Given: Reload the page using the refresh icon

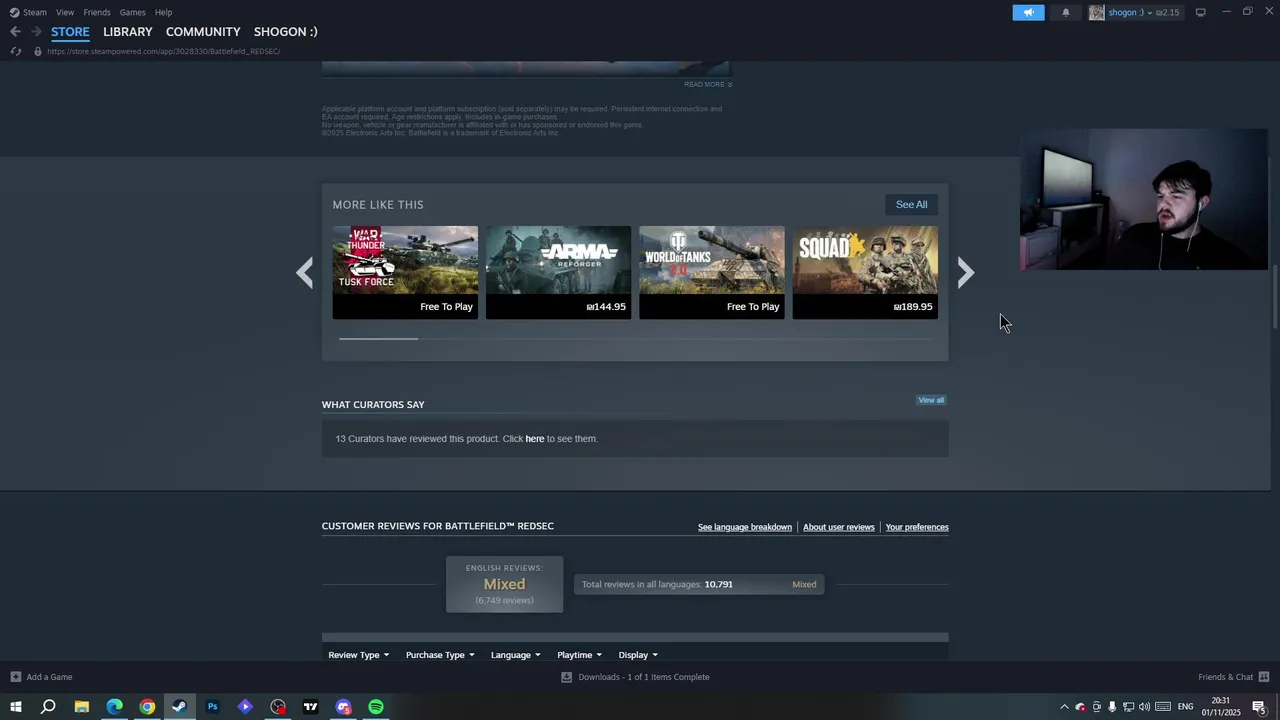Looking at the screenshot, I should [16, 51].
